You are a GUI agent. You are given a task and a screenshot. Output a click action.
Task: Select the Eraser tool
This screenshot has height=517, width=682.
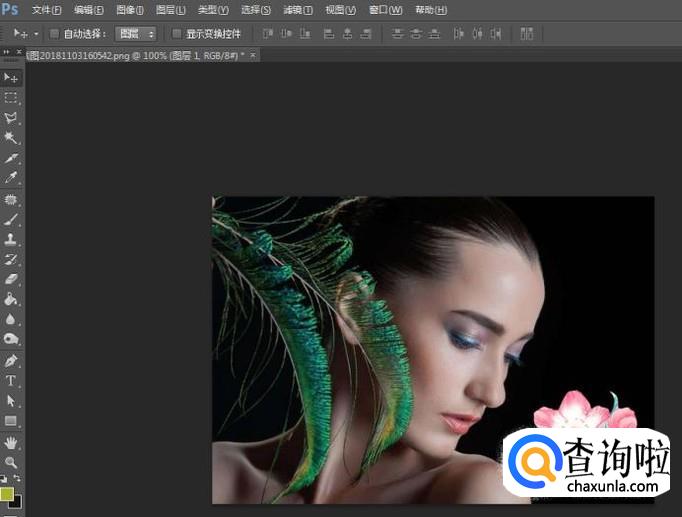[11, 279]
